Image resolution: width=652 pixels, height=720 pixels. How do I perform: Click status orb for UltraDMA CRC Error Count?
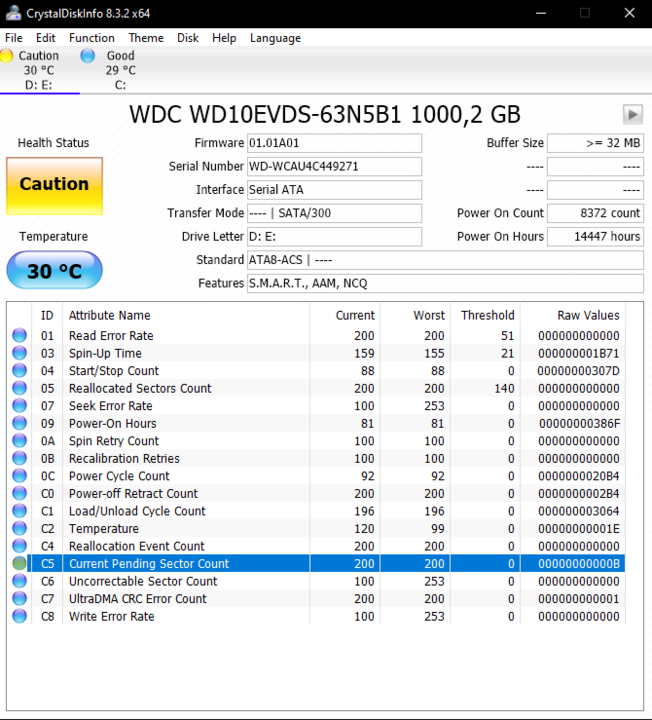coord(19,598)
